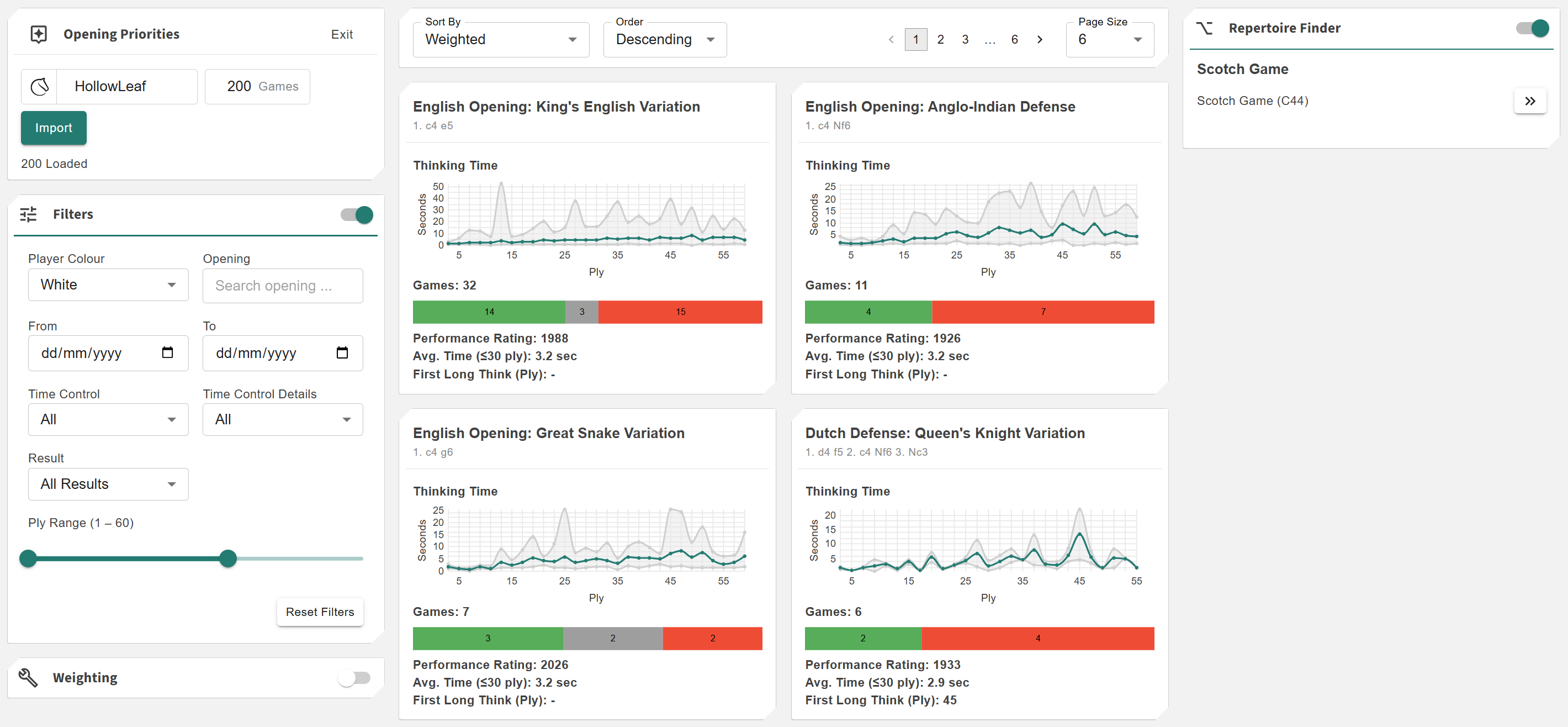Click the Weighting wrench icon

29,677
